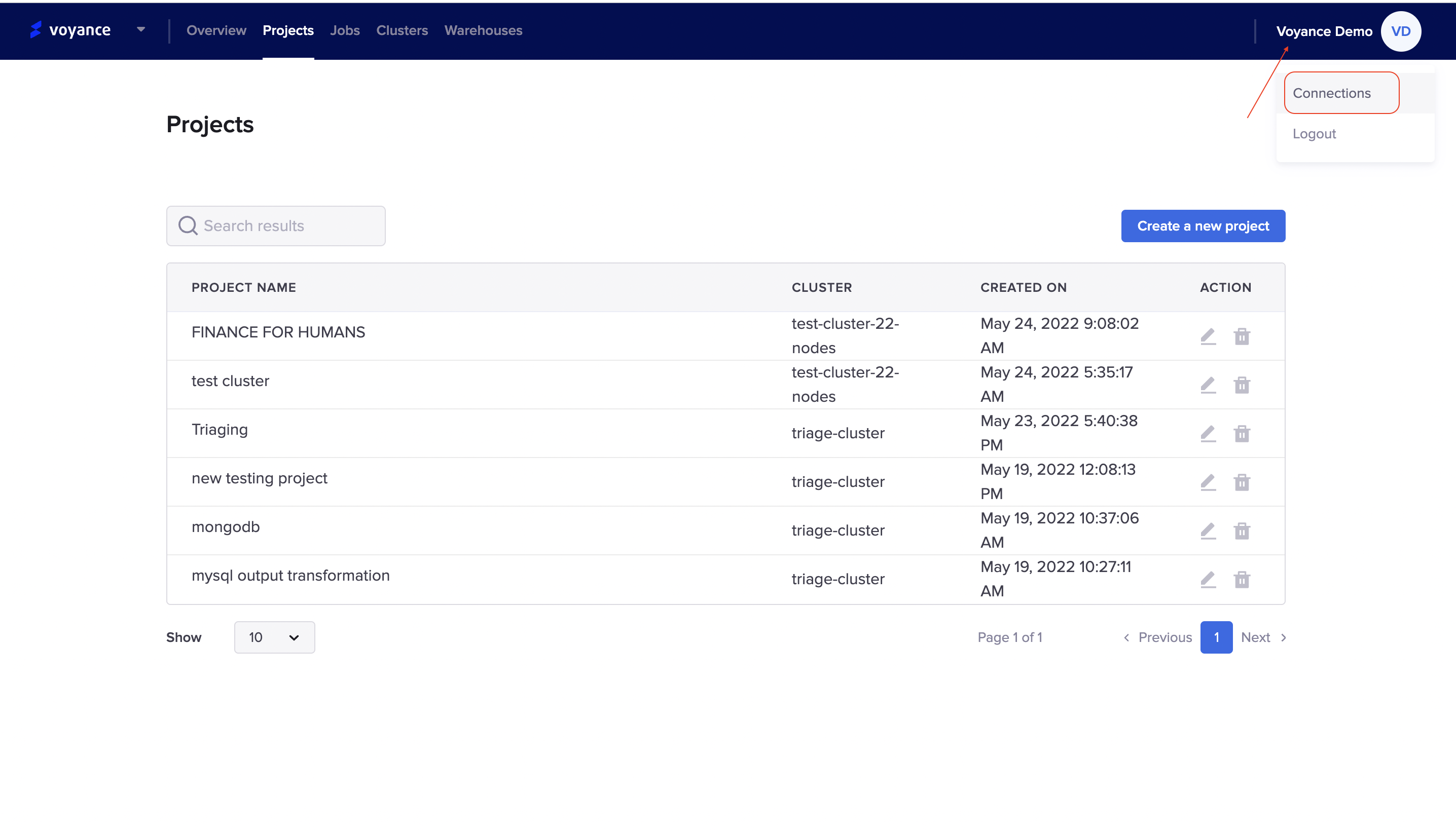Click May 23, 2022 5:40:38 PM date

tap(1059, 433)
